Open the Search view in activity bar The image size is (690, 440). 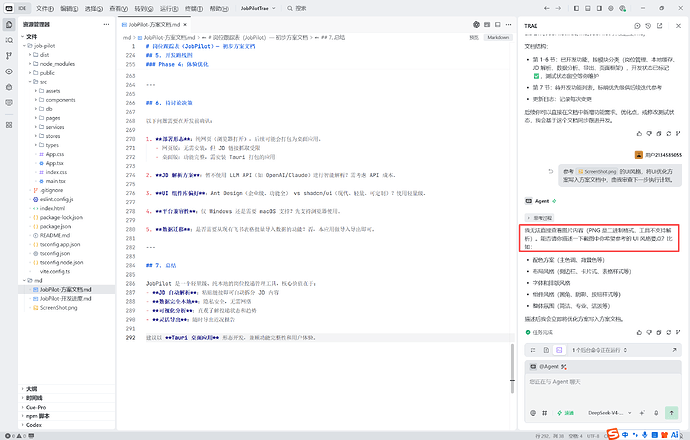pyautogui.click(x=9, y=40)
